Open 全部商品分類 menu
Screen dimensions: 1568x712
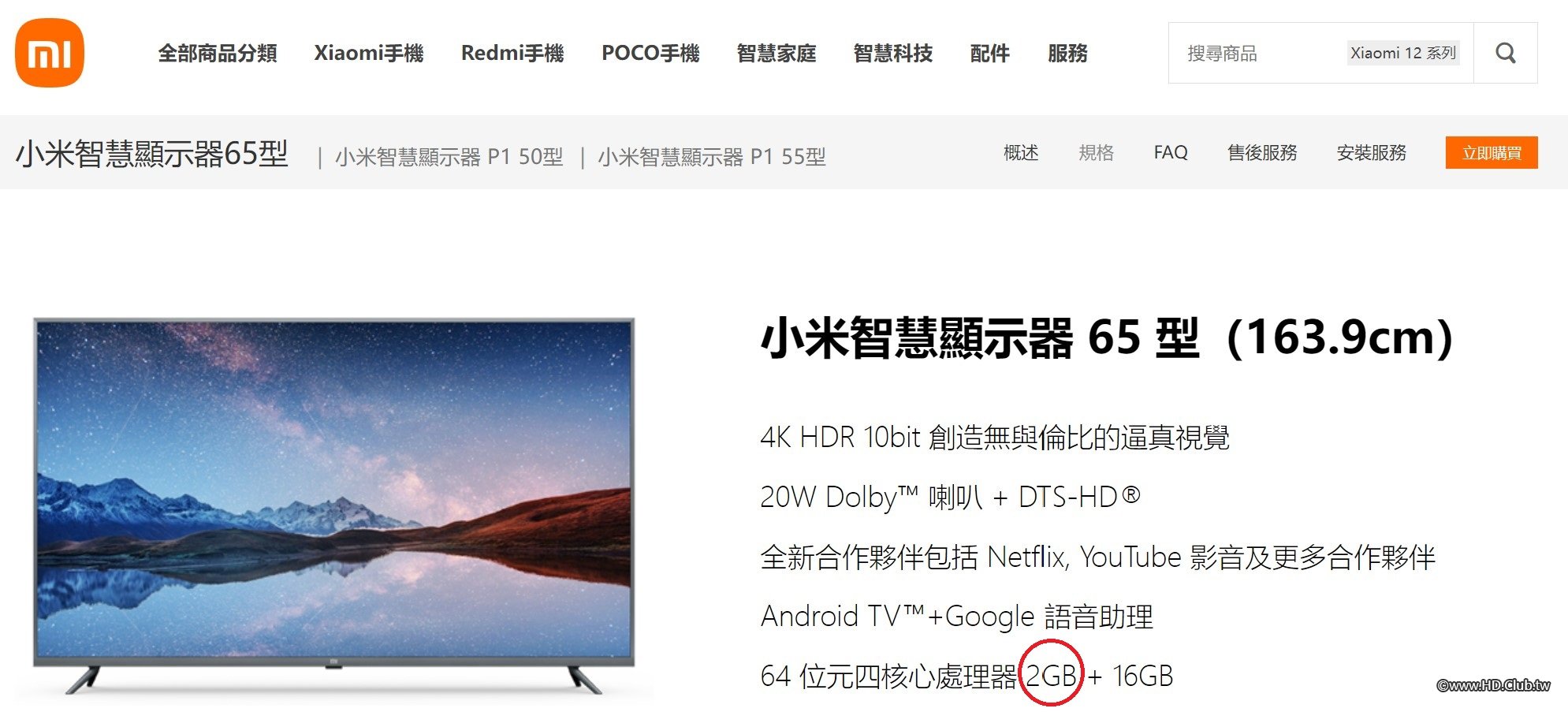(218, 54)
